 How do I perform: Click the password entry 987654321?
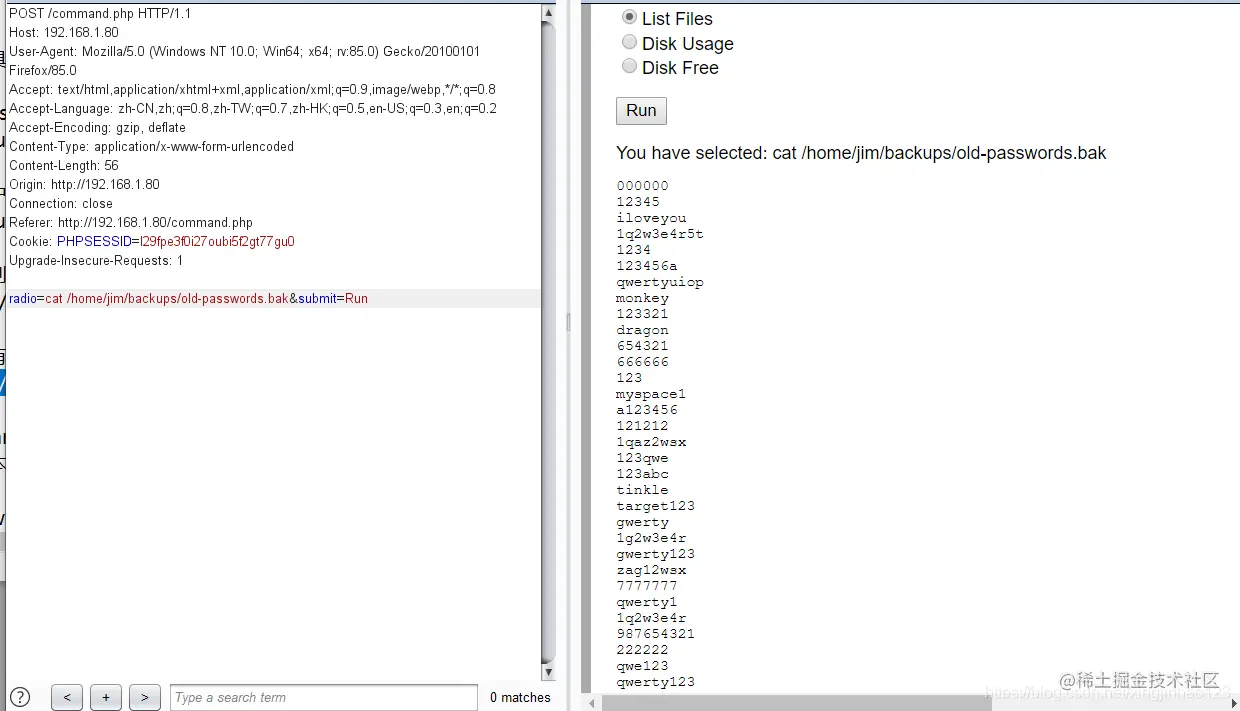click(x=655, y=634)
